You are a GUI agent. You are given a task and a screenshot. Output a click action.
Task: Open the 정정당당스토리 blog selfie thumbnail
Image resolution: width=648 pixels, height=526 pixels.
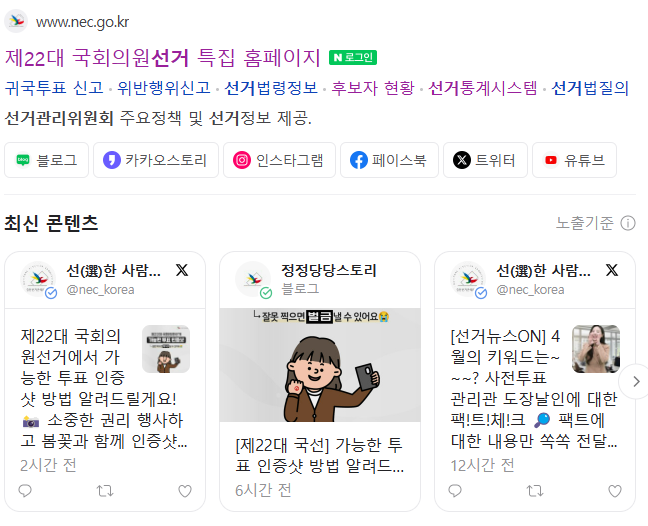pyautogui.click(x=320, y=365)
